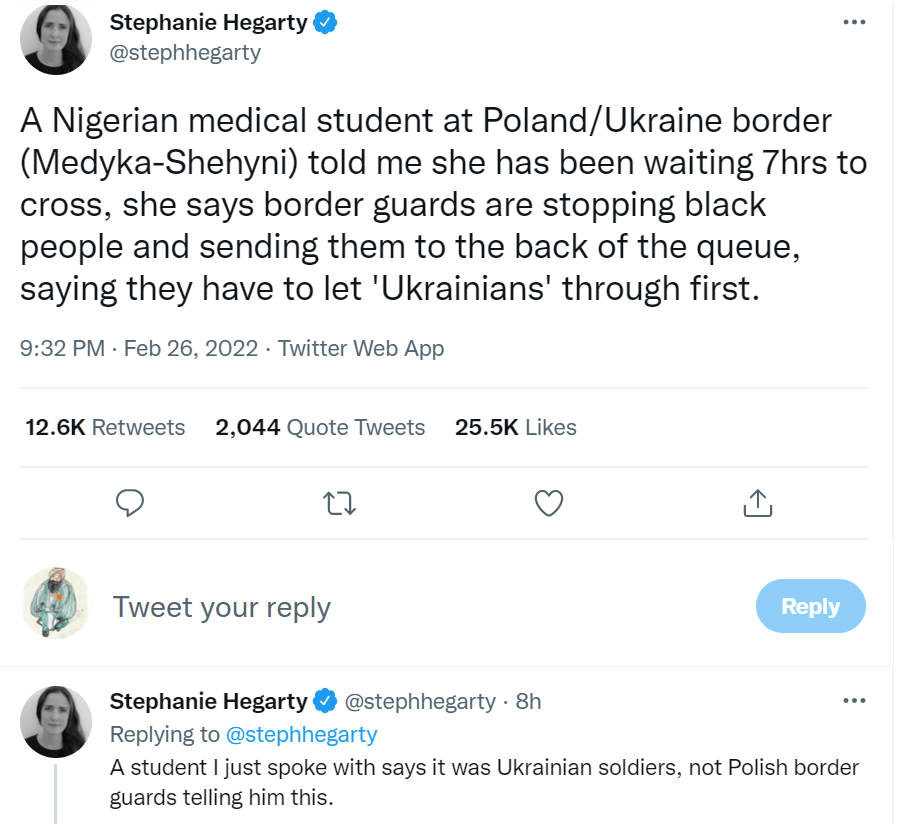
Task: View the 12.6K Retweets list
Action: tap(105, 427)
